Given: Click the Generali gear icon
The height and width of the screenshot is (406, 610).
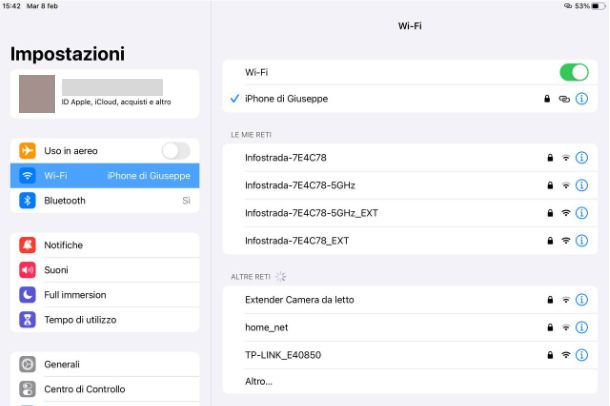Looking at the screenshot, I should pyautogui.click(x=27, y=364).
